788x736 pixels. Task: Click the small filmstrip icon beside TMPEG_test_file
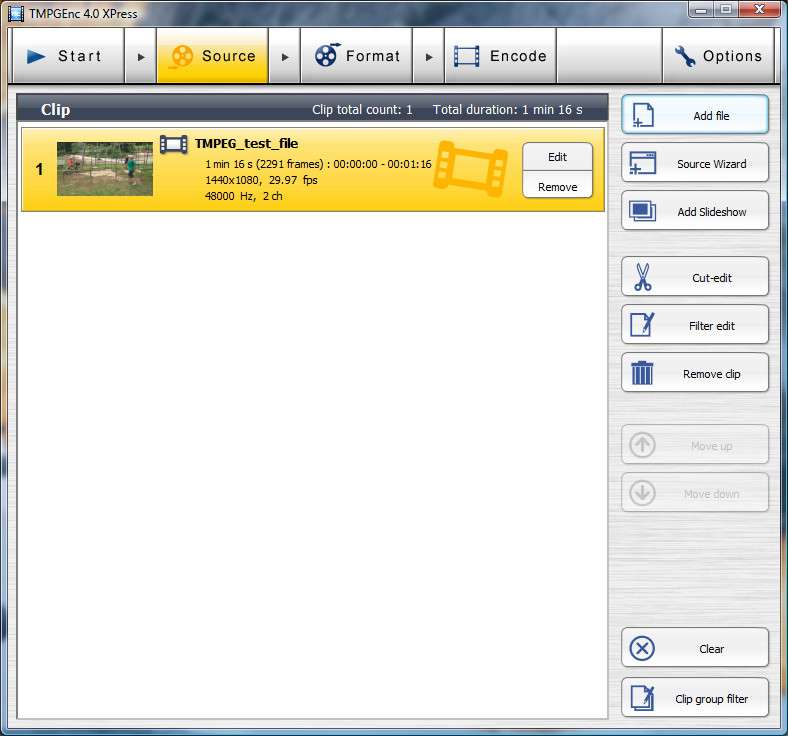click(x=173, y=145)
